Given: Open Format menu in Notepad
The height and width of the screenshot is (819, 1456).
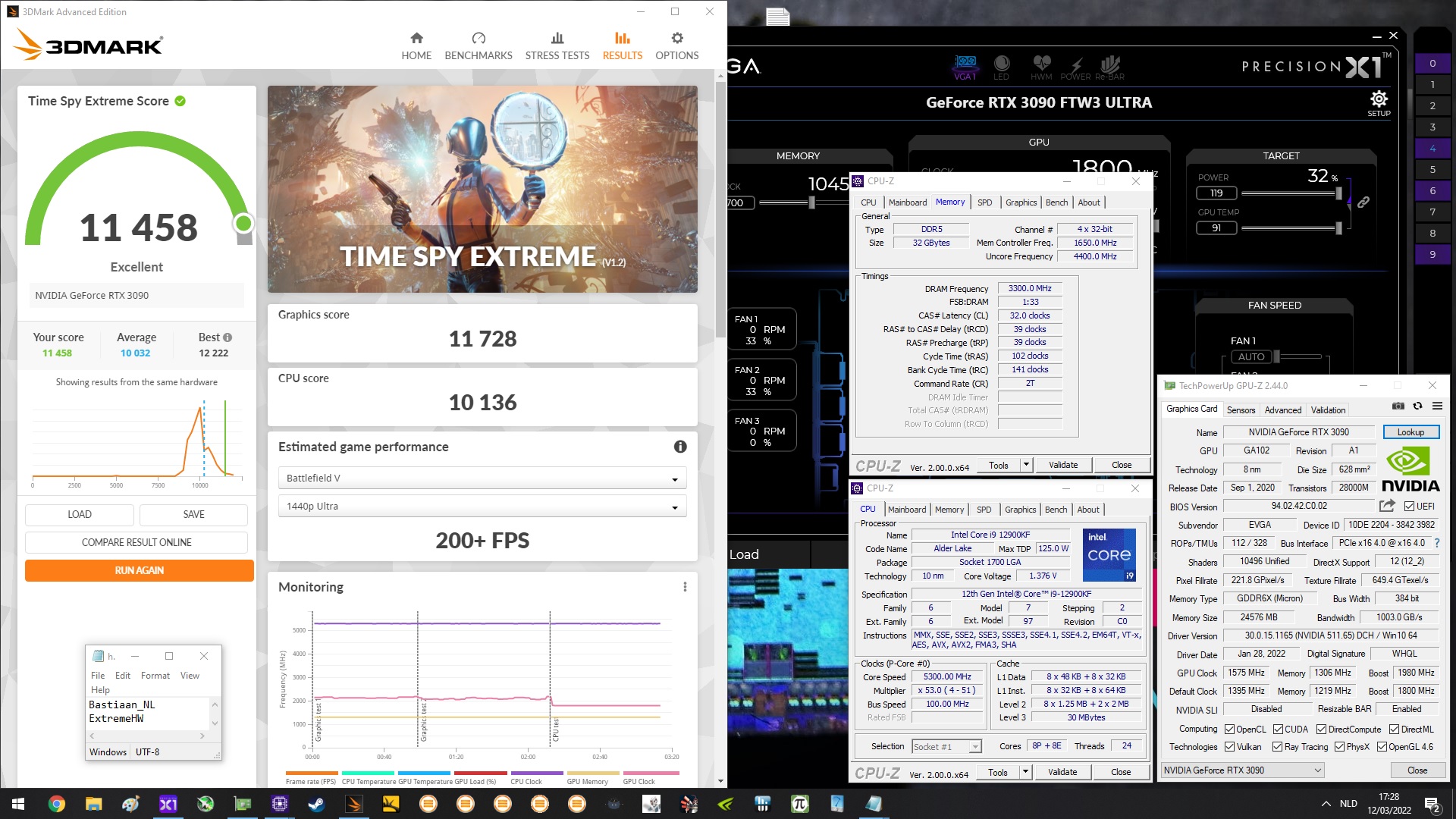Looking at the screenshot, I should pos(155,676).
